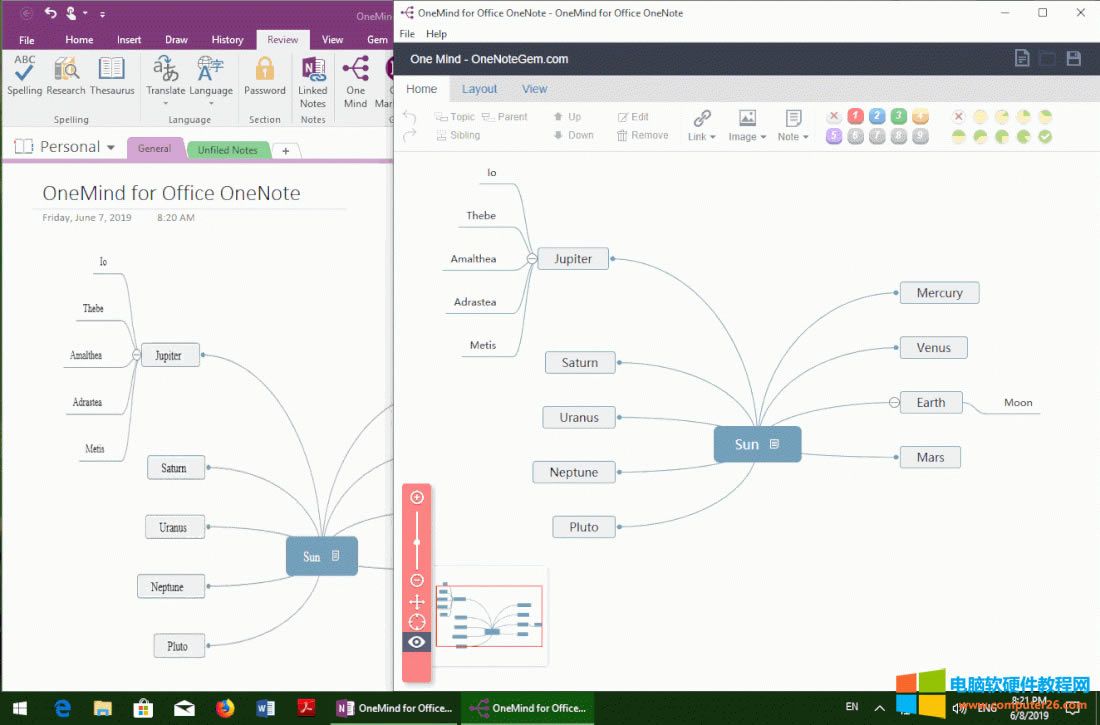Switch to the Layout tab
The height and width of the screenshot is (725, 1100).
pyautogui.click(x=479, y=89)
